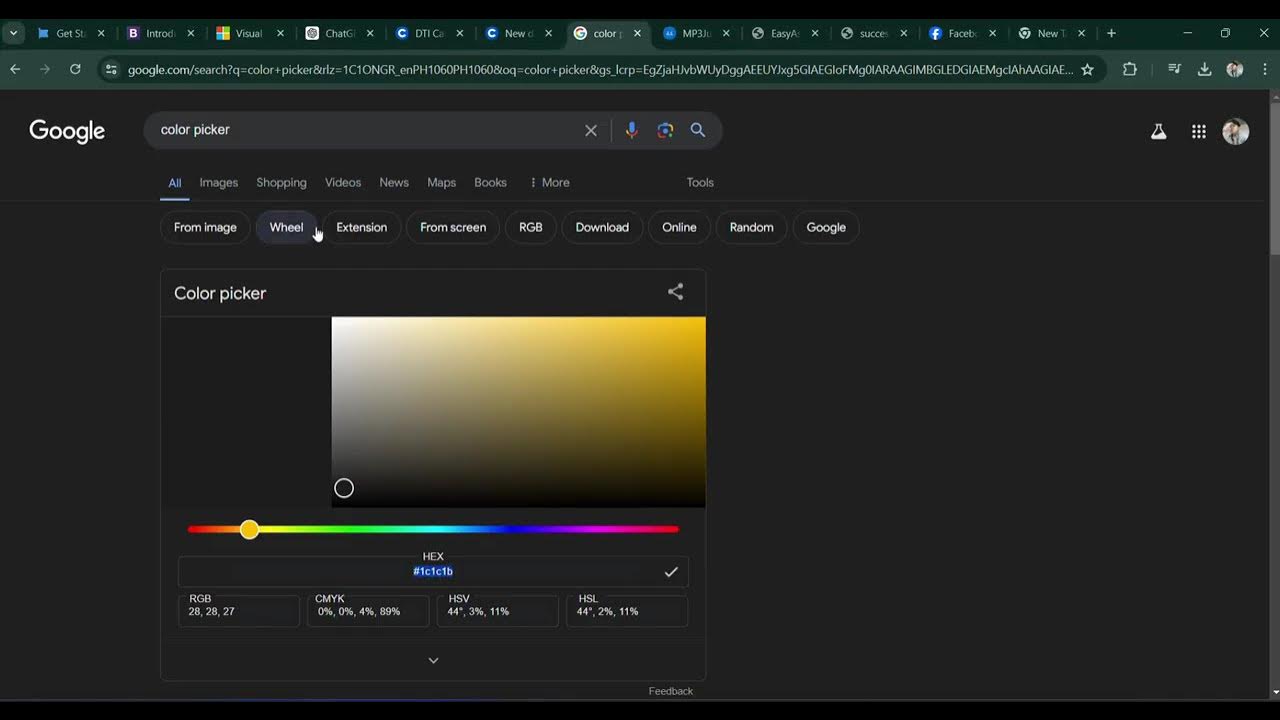The image size is (1280, 720).
Task: Open media controls in the Chrome toolbar
Action: (1174, 69)
